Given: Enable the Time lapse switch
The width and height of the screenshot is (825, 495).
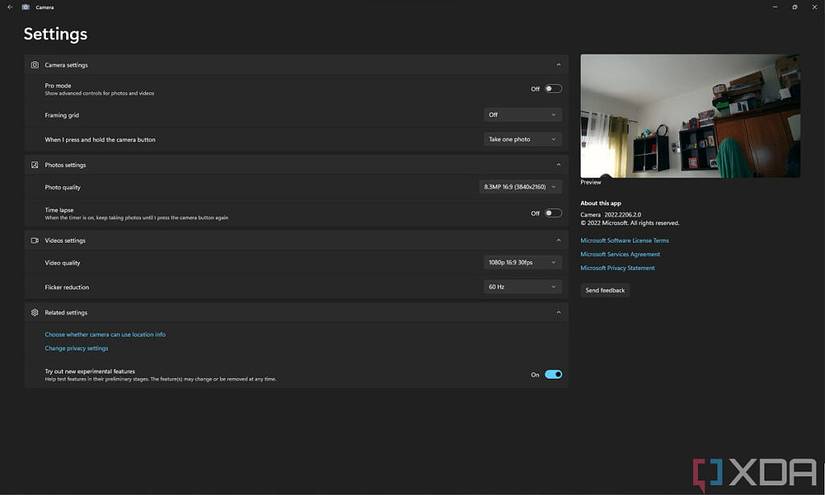Looking at the screenshot, I should pos(553,213).
